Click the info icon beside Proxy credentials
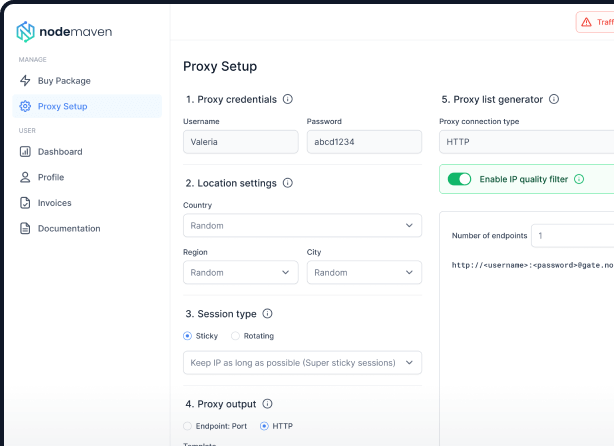Viewport: 614px width, 446px height. 288,99
